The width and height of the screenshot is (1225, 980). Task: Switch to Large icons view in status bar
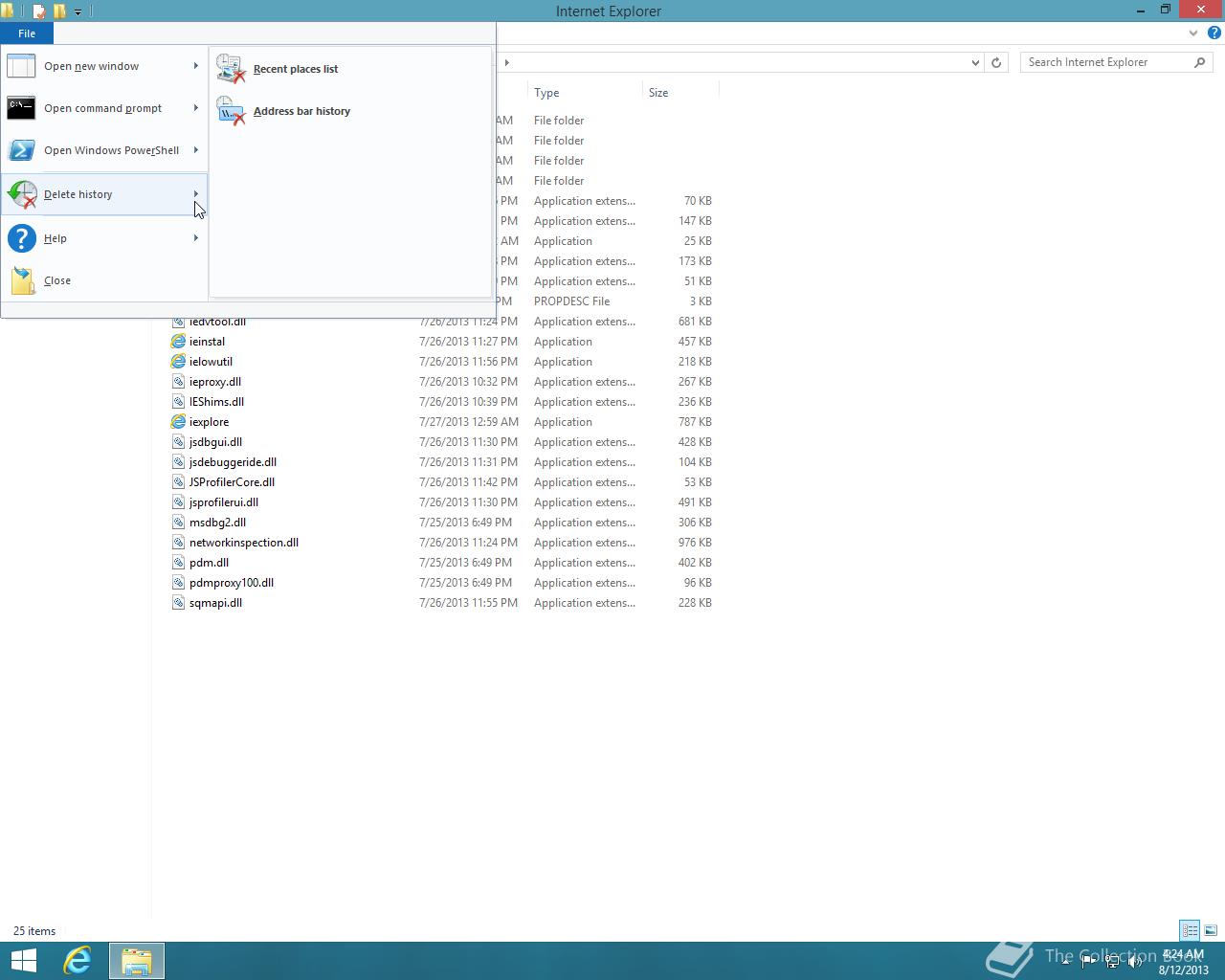click(1211, 930)
